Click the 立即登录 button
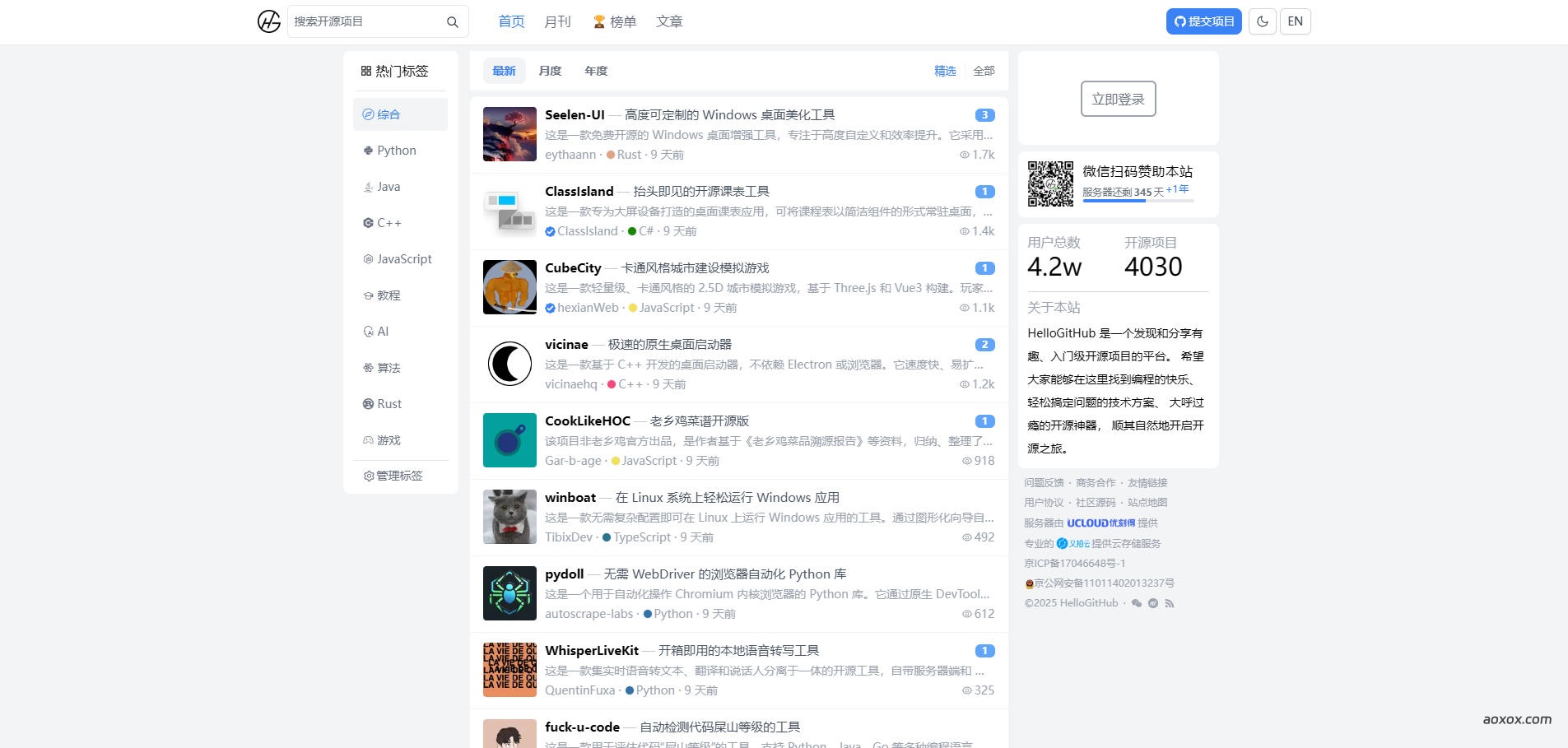The image size is (1568, 748). pyautogui.click(x=1118, y=99)
